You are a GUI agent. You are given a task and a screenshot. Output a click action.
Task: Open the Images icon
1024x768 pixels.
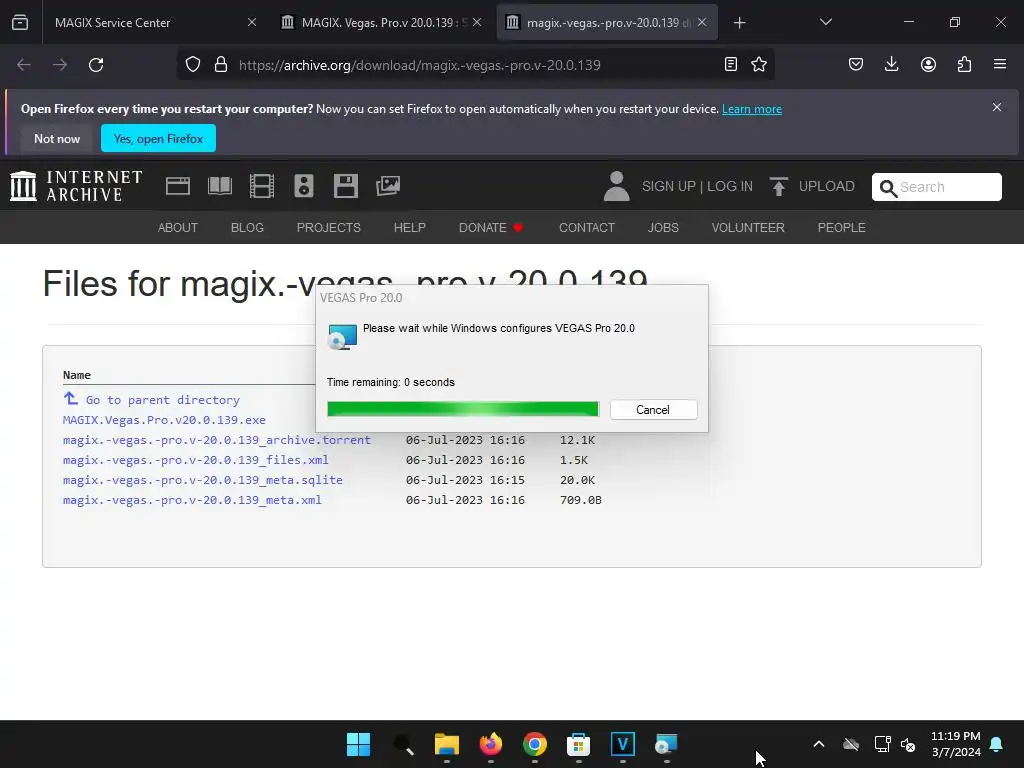[388, 186]
